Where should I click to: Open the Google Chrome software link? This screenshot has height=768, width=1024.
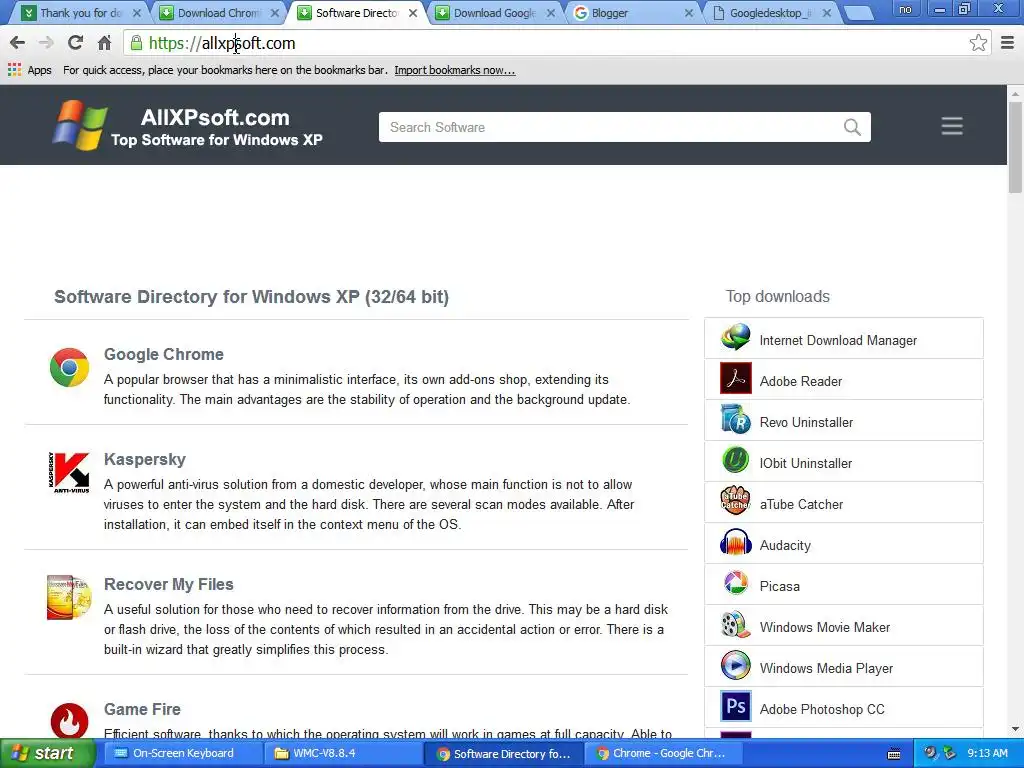tap(163, 354)
